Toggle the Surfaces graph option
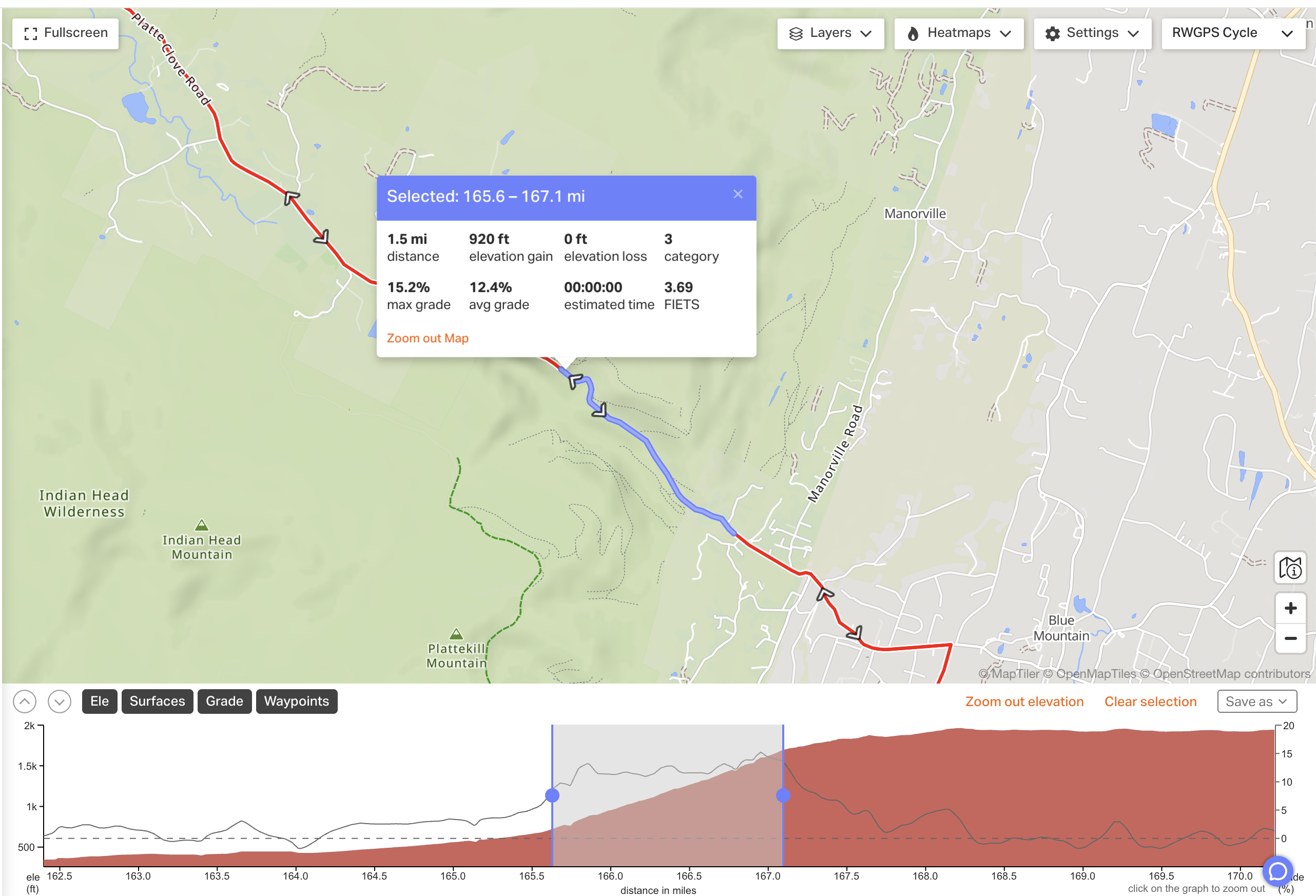Screen dimensions: 1316x896 [158, 702]
